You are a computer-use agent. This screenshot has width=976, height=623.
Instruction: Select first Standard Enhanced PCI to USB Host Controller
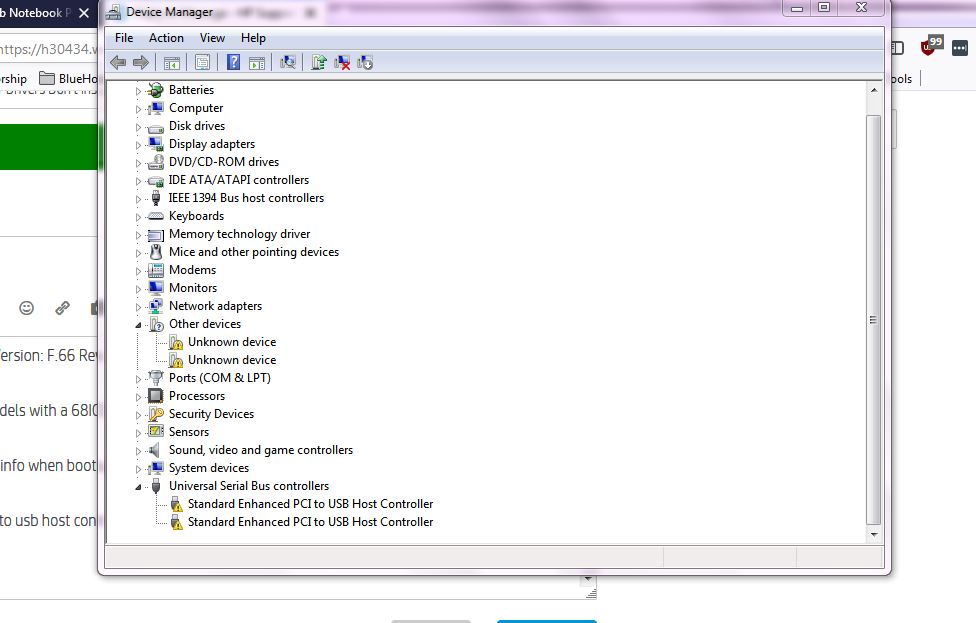tap(310, 504)
